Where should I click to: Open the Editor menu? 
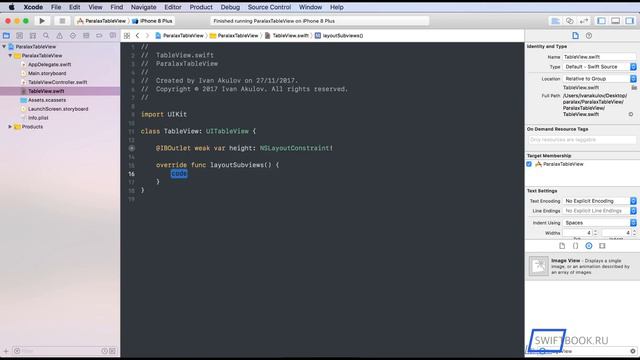coord(173,7)
